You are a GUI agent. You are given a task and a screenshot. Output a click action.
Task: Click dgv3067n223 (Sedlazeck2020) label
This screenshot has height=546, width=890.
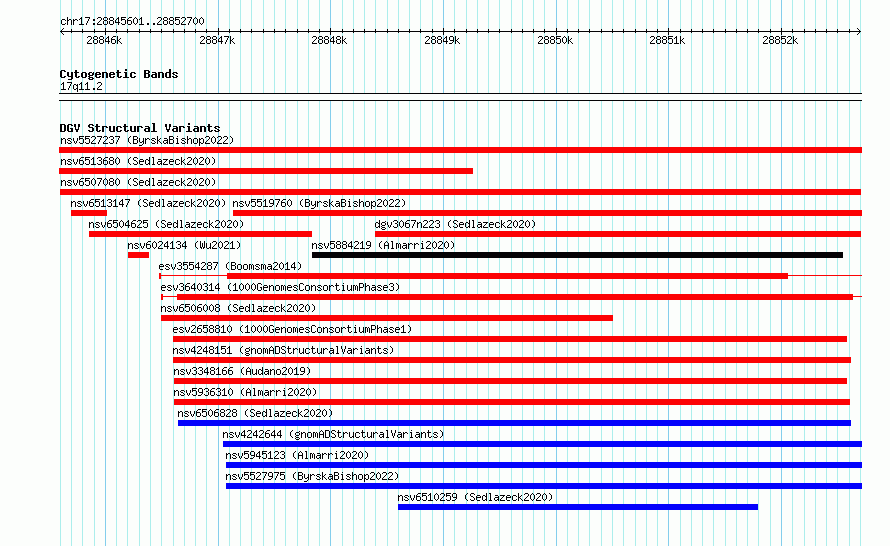click(455, 224)
